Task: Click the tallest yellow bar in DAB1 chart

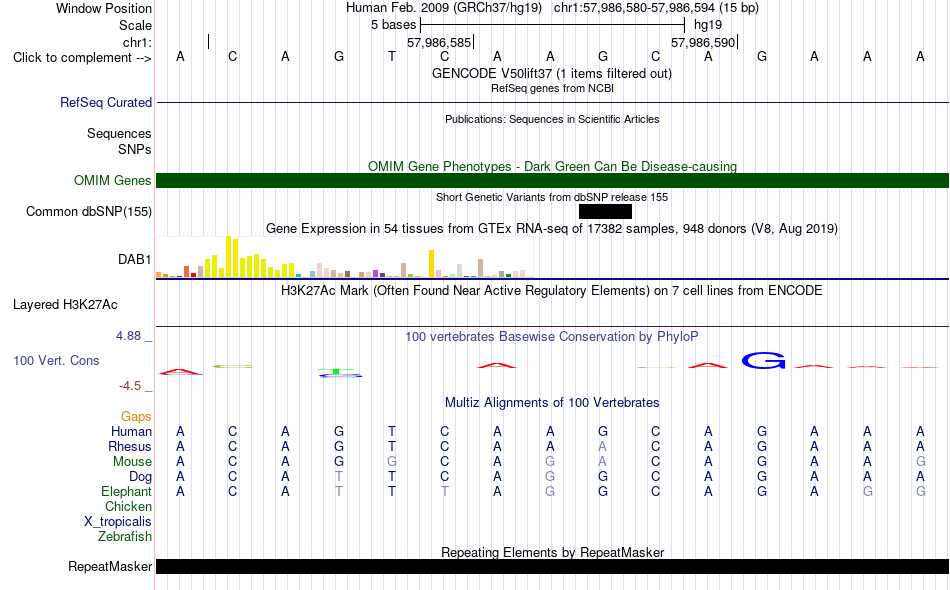Action: (x=229, y=257)
